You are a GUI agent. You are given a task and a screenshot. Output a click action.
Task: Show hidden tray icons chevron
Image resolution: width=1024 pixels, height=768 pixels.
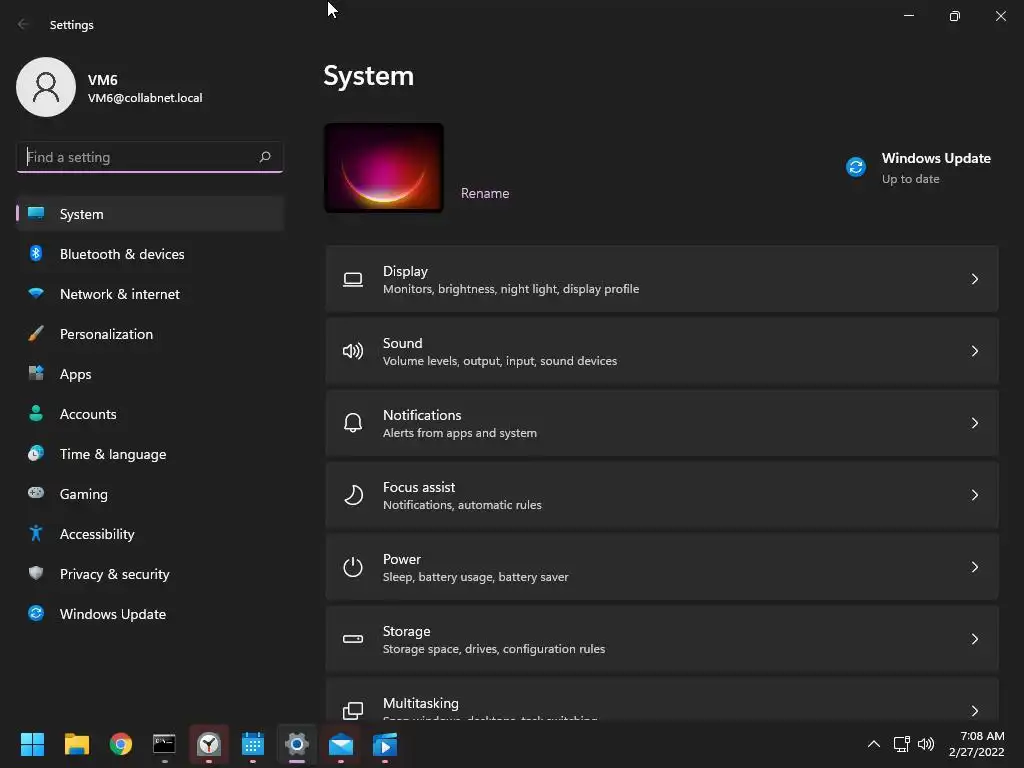coord(873,744)
